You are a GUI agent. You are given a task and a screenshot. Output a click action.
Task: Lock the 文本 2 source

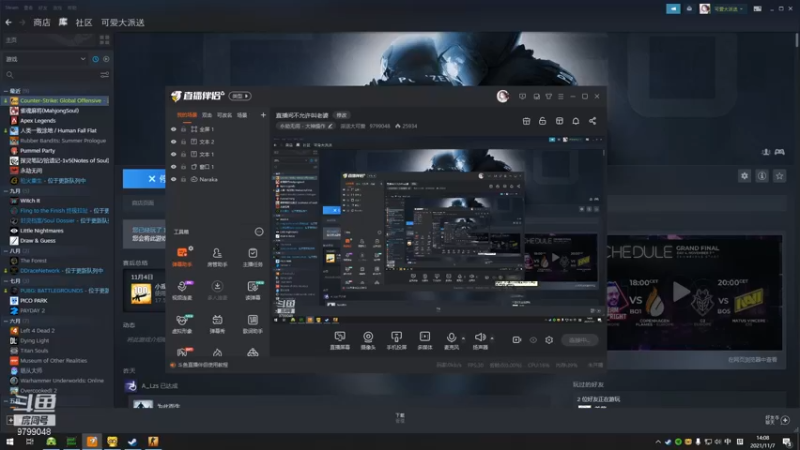(183, 142)
